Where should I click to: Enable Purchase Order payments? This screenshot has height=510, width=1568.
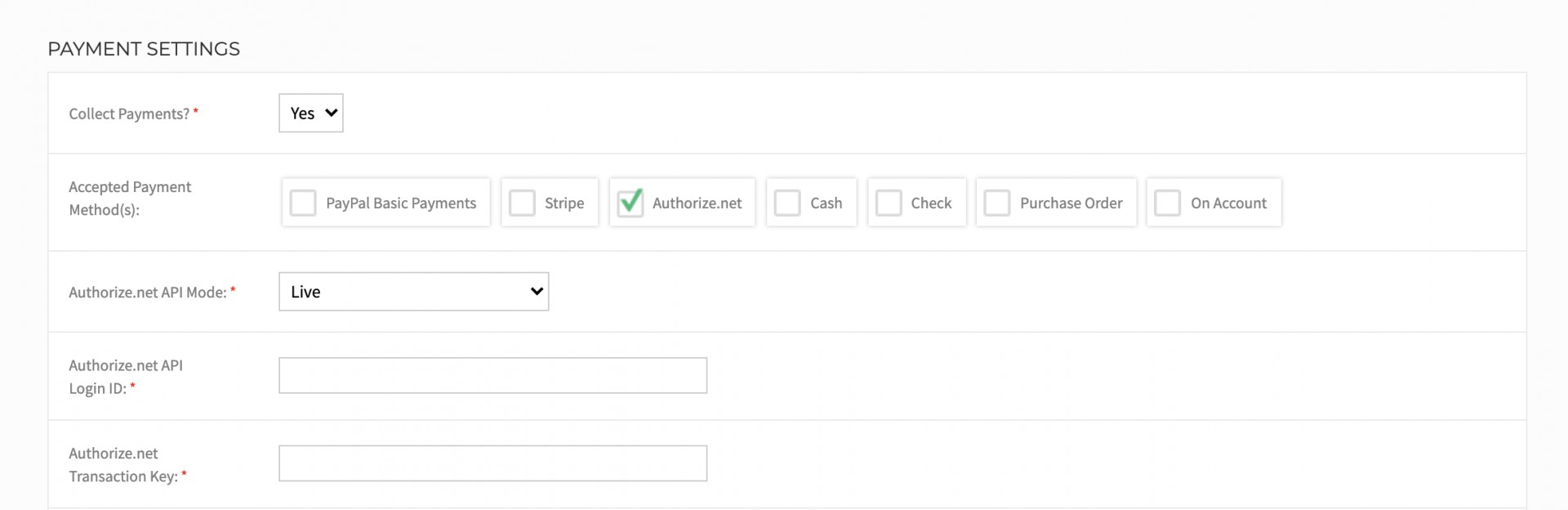pyautogui.click(x=997, y=202)
